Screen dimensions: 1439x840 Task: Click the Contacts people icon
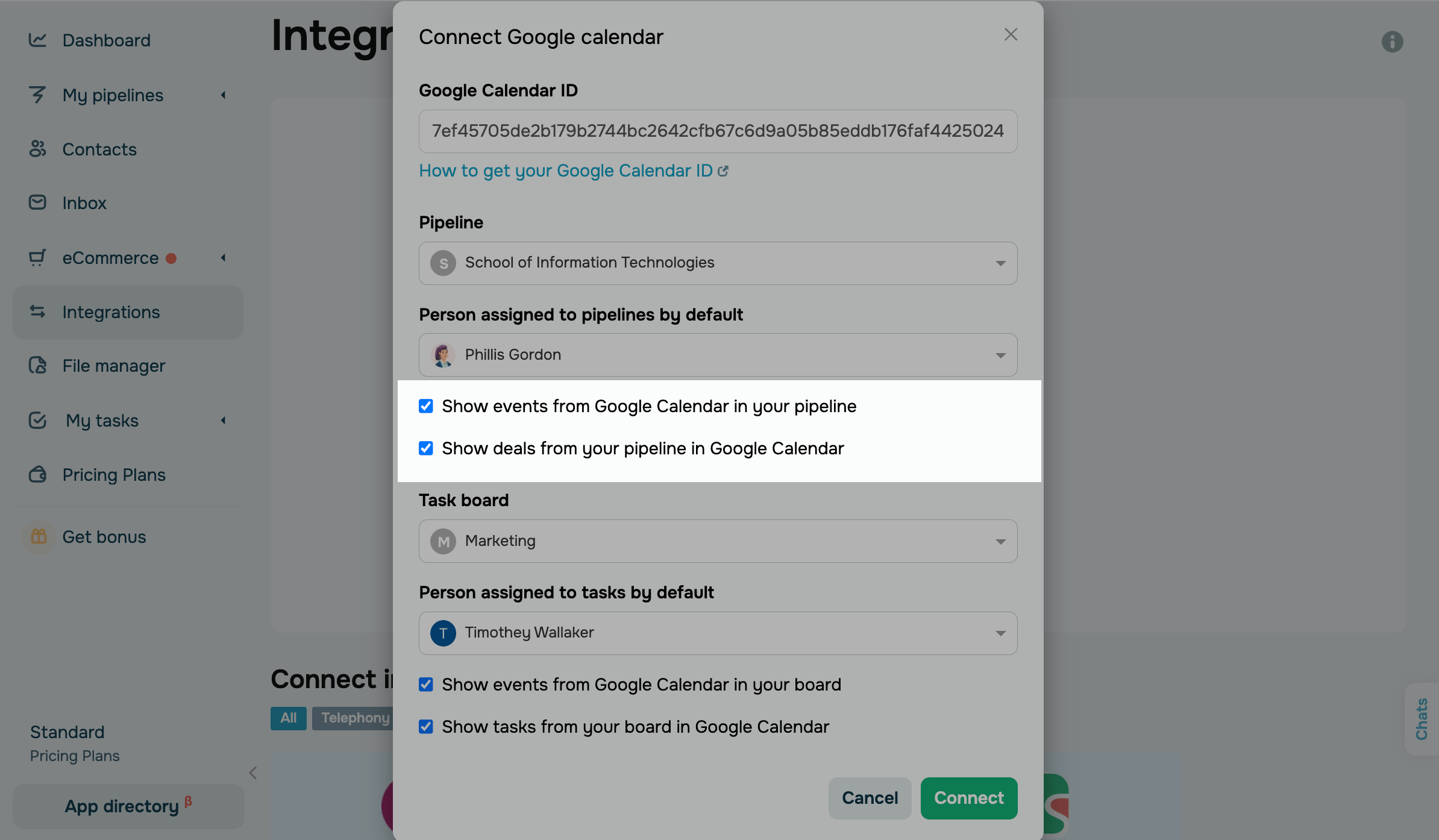[37, 149]
